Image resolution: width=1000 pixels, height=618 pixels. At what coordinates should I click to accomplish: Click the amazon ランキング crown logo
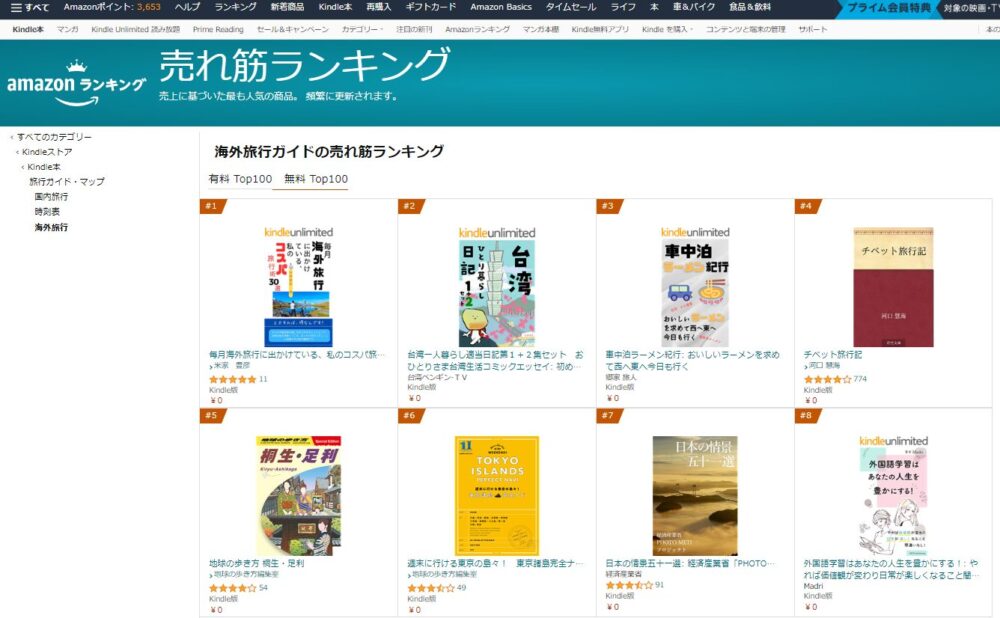(76, 84)
